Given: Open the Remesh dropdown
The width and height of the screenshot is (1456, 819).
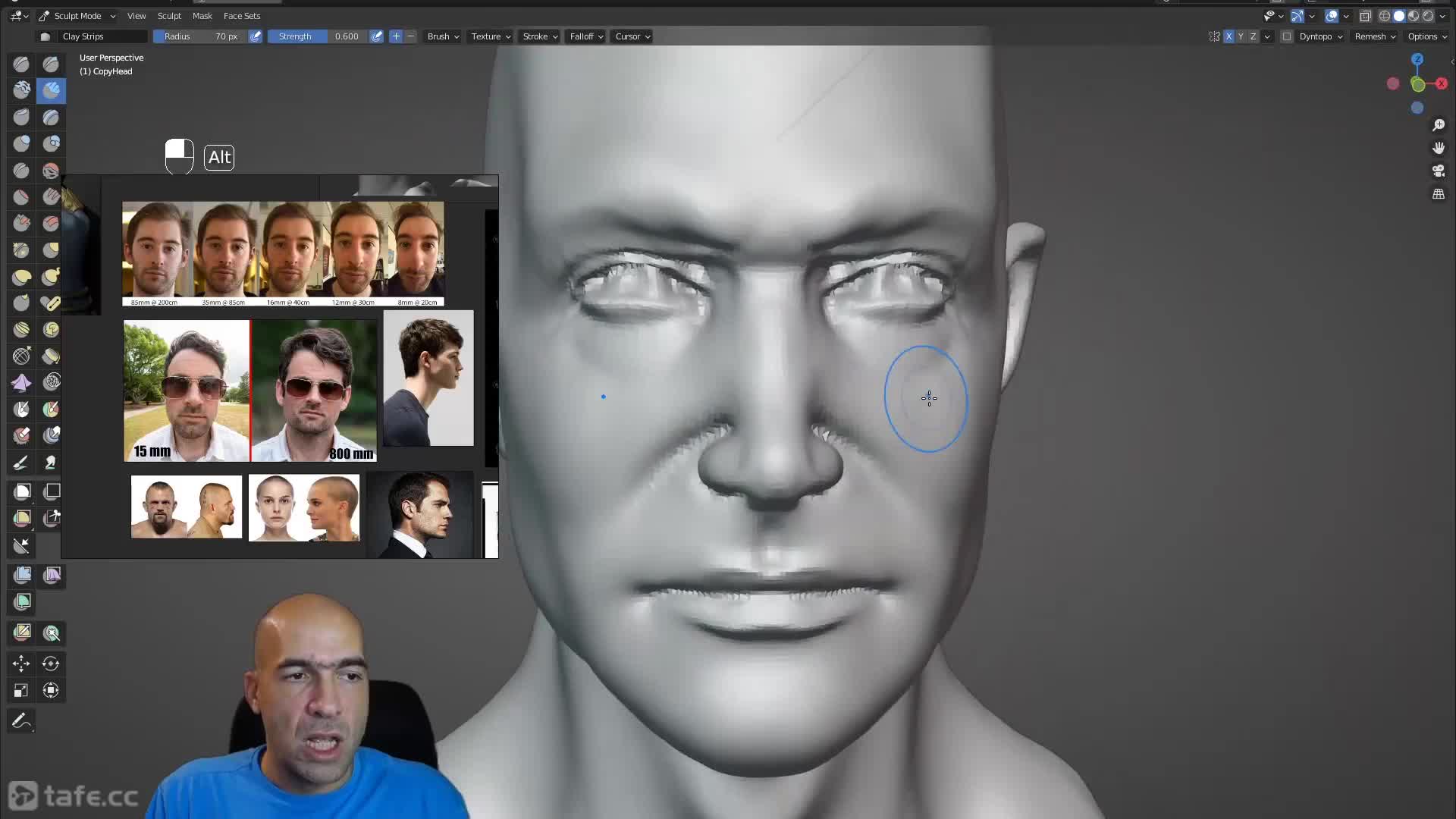Looking at the screenshot, I should (x=1375, y=36).
